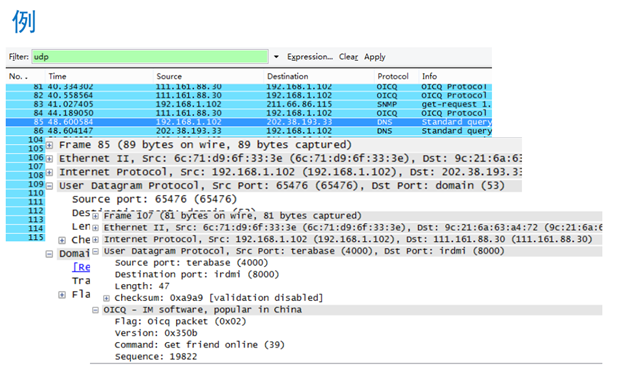640x371 pixels.
Task: Select packet 112 in the list
Action: [25, 211]
